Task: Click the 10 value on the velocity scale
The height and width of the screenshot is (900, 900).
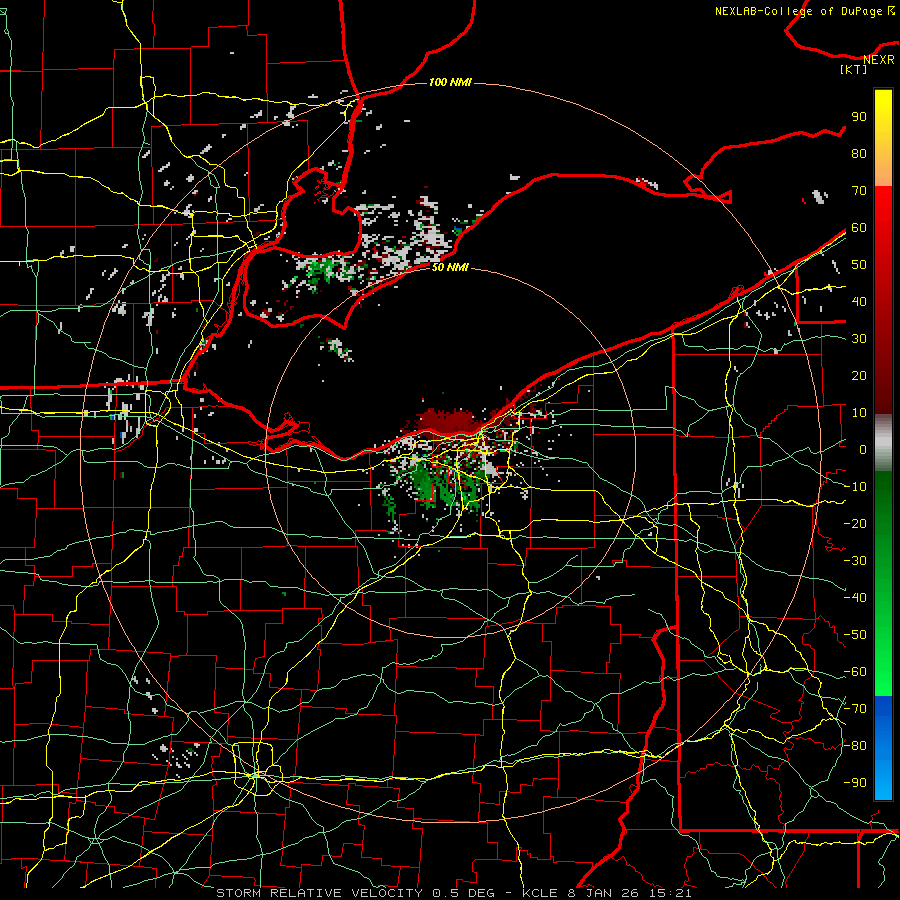Action: pyautogui.click(x=859, y=413)
